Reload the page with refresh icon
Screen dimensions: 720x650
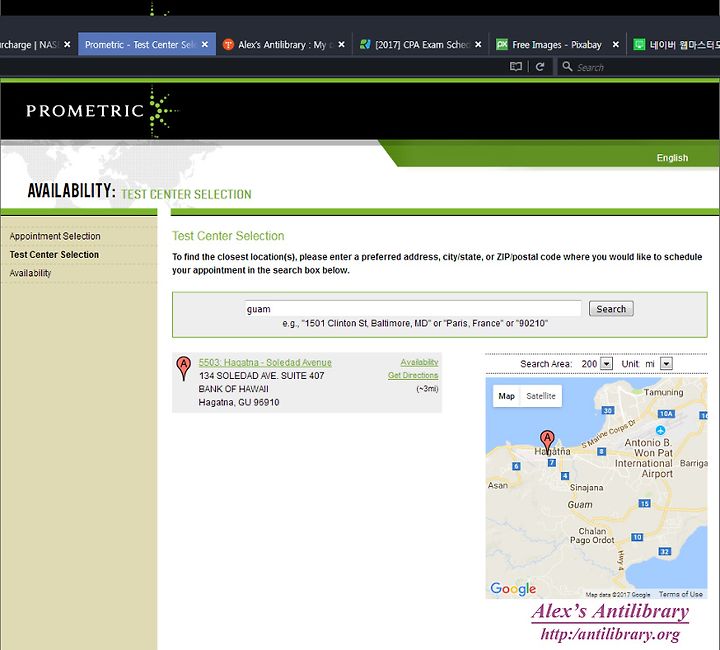tap(540, 67)
